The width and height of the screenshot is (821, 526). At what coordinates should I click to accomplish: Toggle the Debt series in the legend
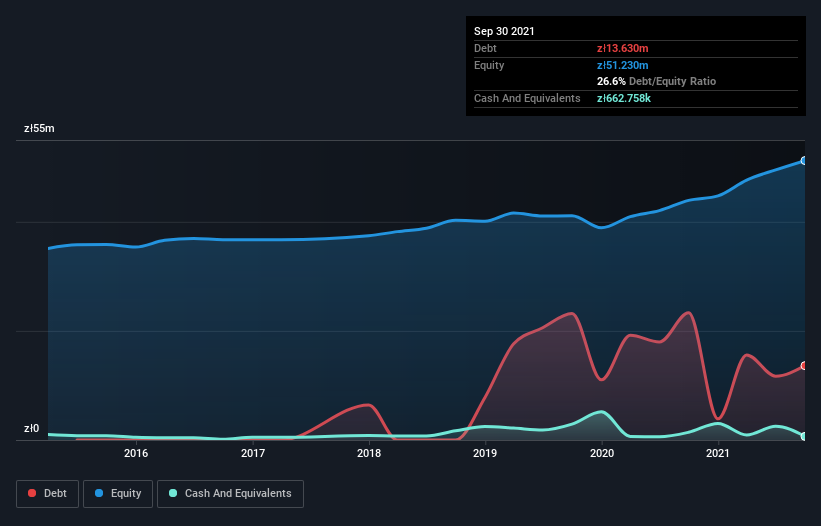[x=47, y=494]
